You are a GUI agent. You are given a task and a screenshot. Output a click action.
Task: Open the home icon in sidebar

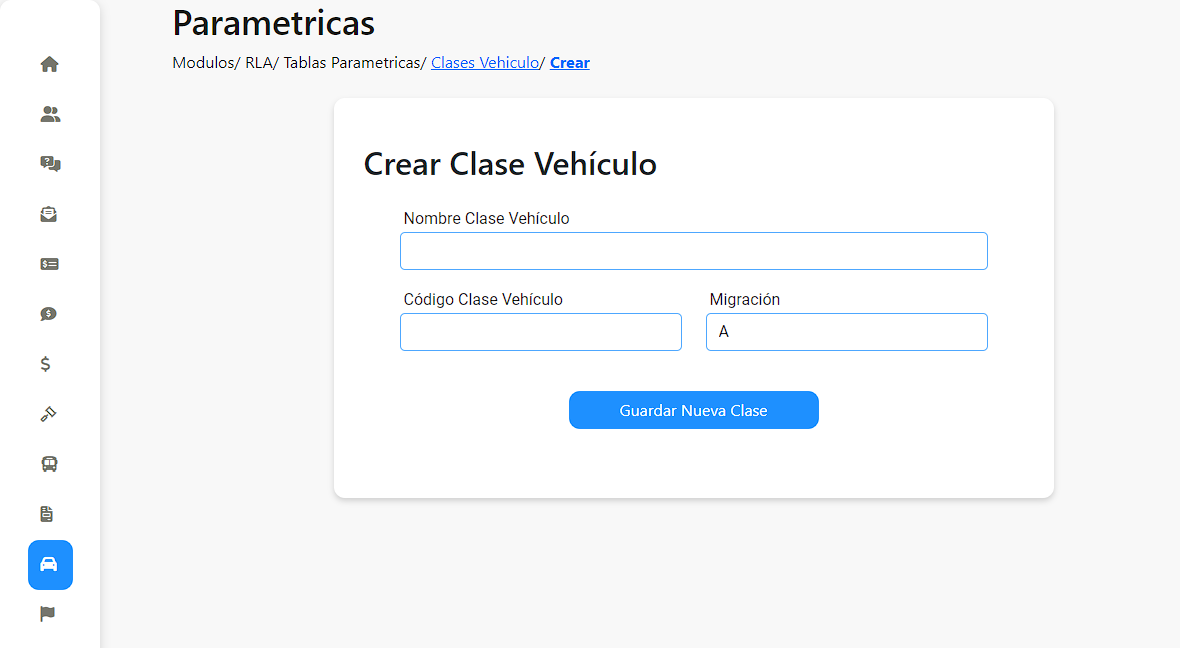point(50,64)
